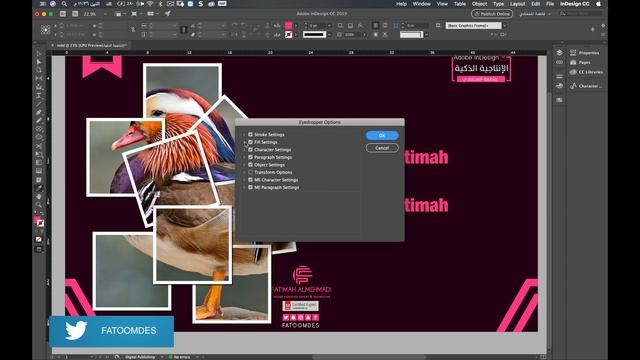The image size is (640, 360).
Task: Click the pink fill color swatch in Control bar
Action: click(289, 25)
